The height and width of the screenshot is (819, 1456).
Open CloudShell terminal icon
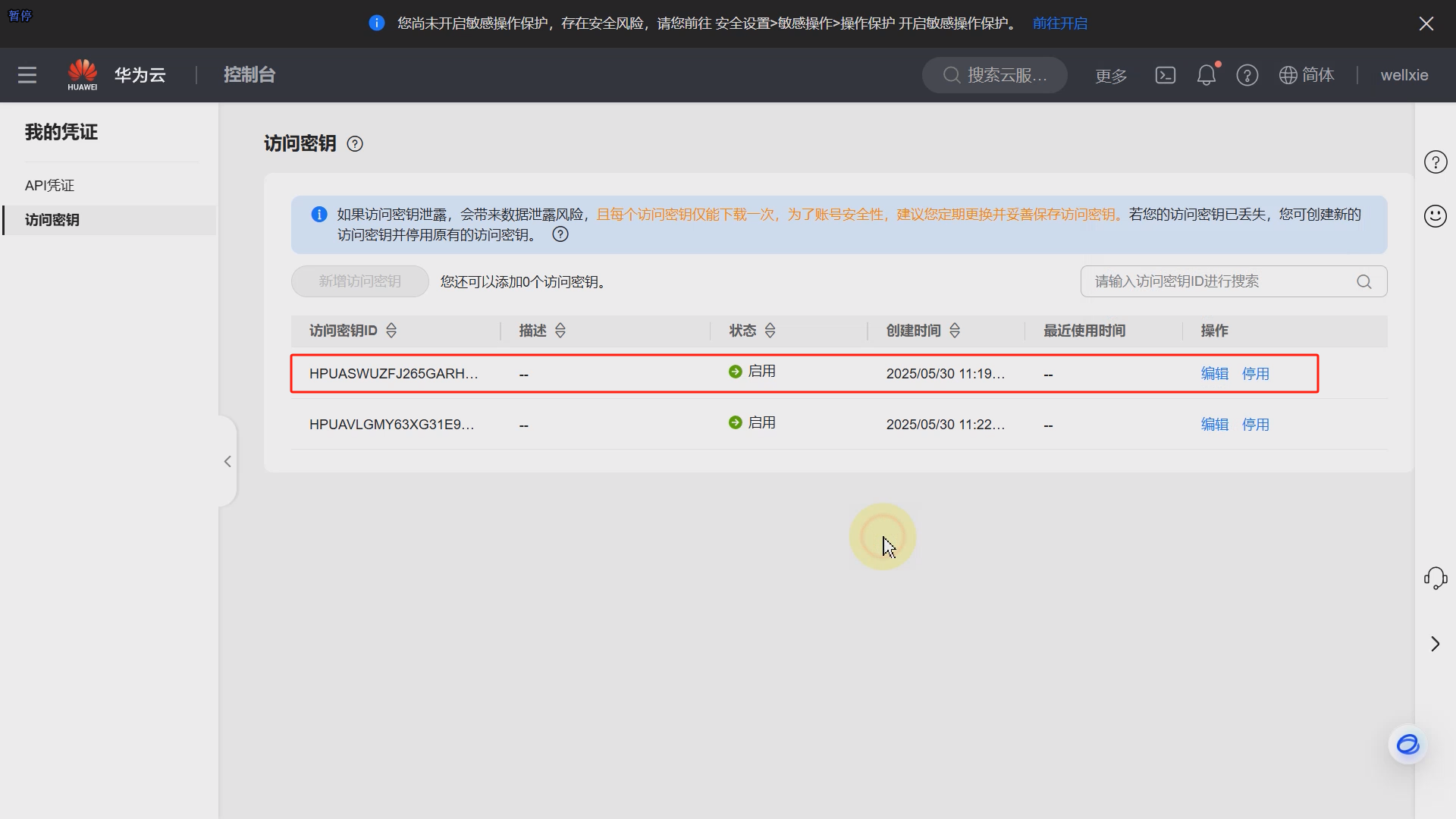click(x=1166, y=75)
